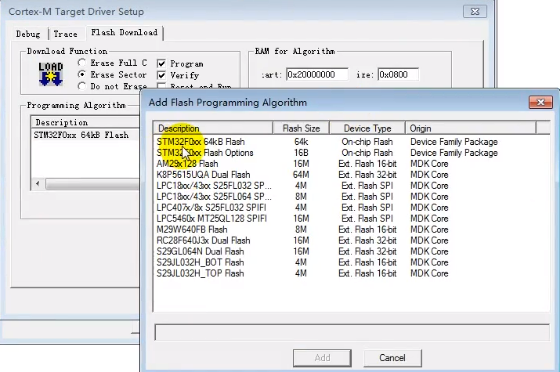Click Description header in Cortex-M Setup list
The width and height of the screenshot is (560, 372).
click(x=85, y=122)
